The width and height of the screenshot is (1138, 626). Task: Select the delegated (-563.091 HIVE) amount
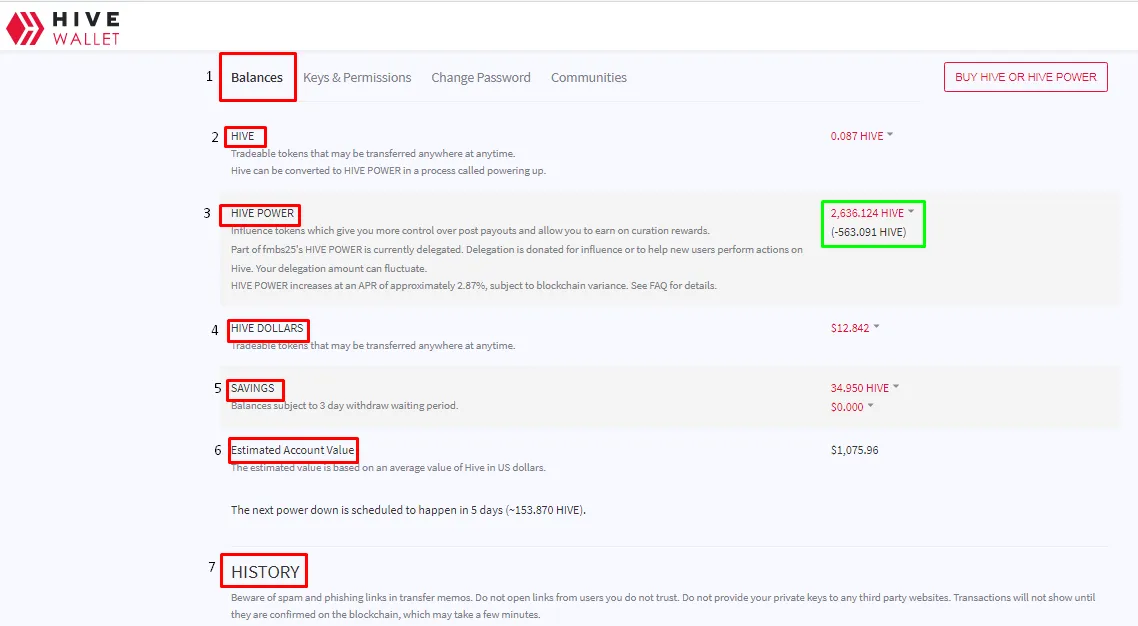coord(868,232)
